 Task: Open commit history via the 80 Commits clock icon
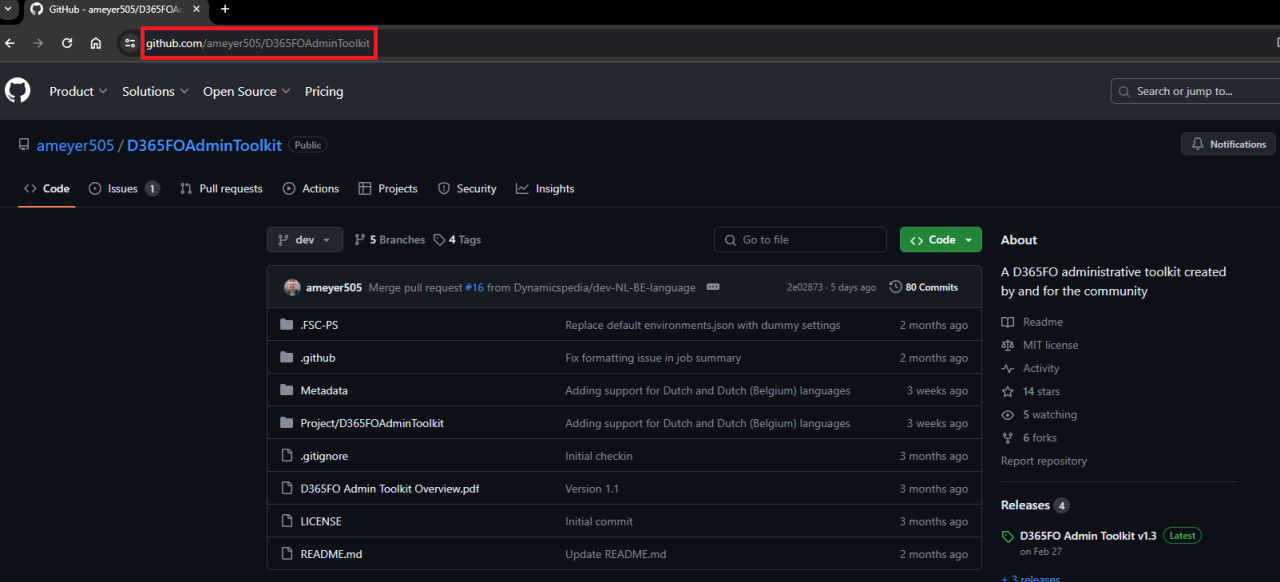pyautogui.click(x=895, y=286)
